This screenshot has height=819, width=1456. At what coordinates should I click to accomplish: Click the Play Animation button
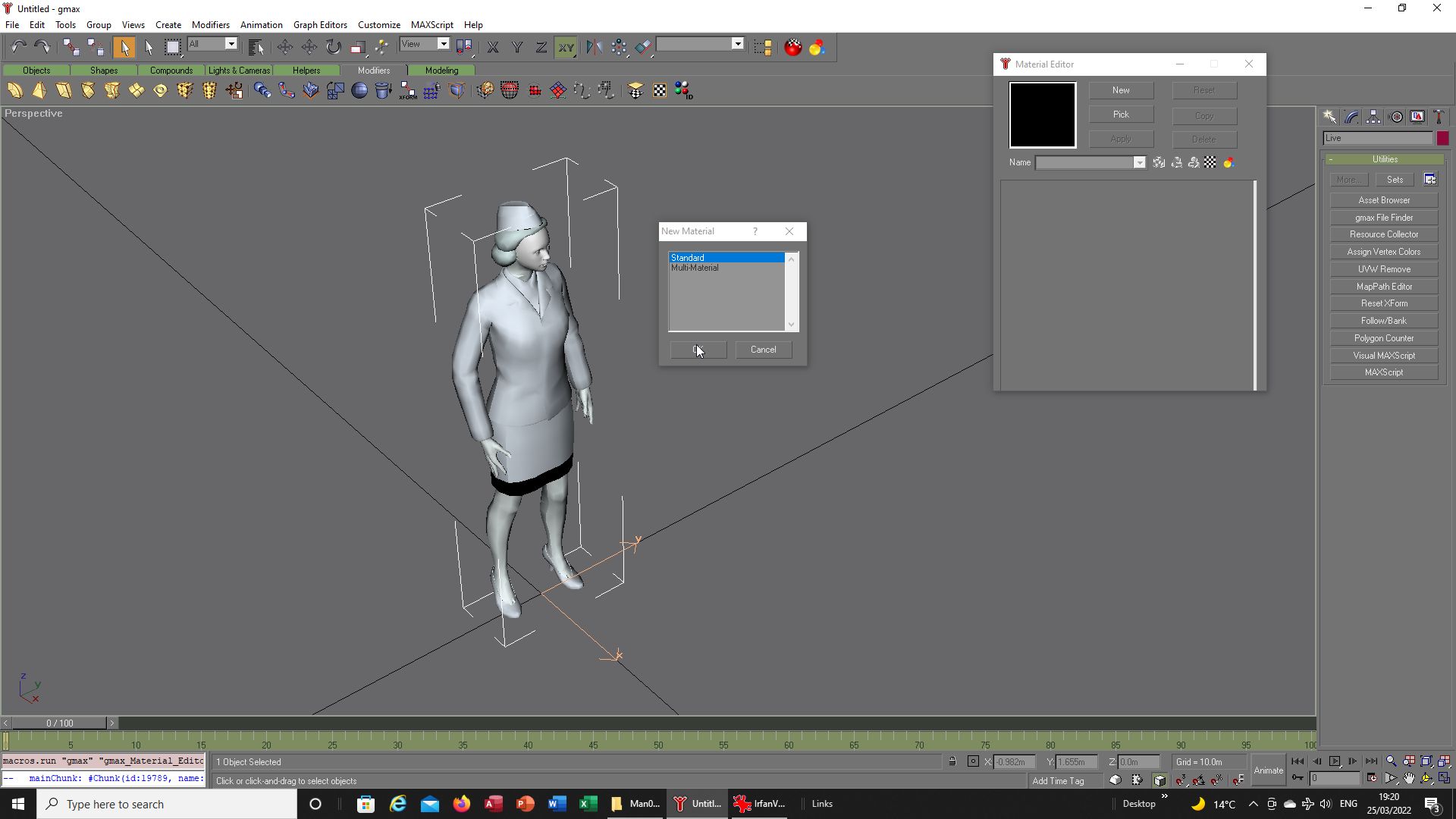click(1335, 761)
